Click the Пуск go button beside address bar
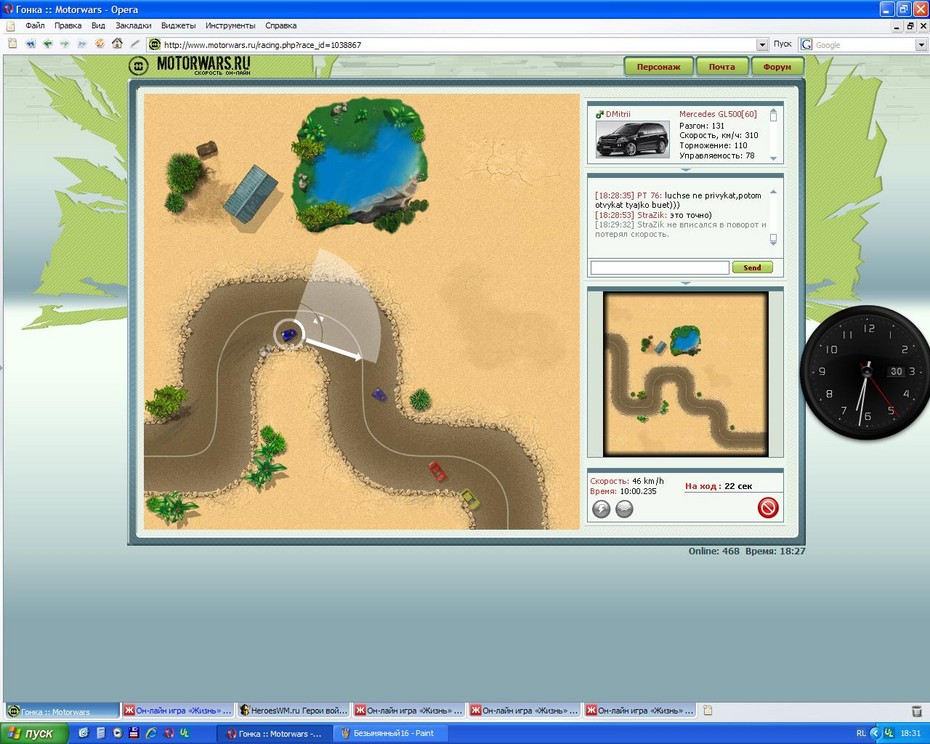930x744 pixels. pyautogui.click(x=782, y=44)
